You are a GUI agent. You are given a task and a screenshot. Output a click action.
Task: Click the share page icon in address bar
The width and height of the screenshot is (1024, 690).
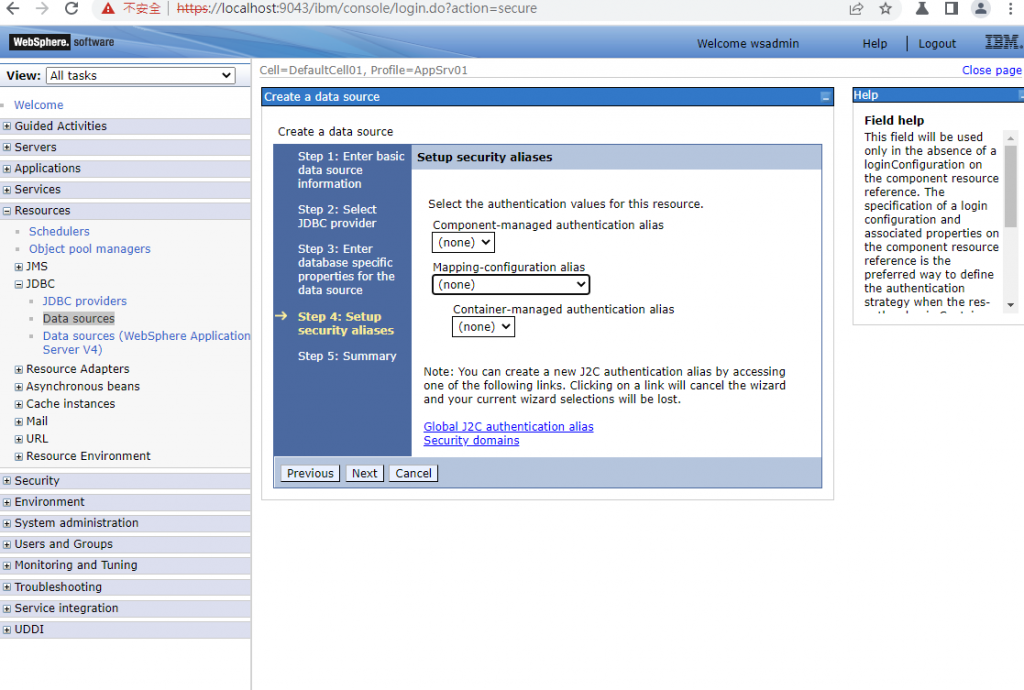[856, 8]
